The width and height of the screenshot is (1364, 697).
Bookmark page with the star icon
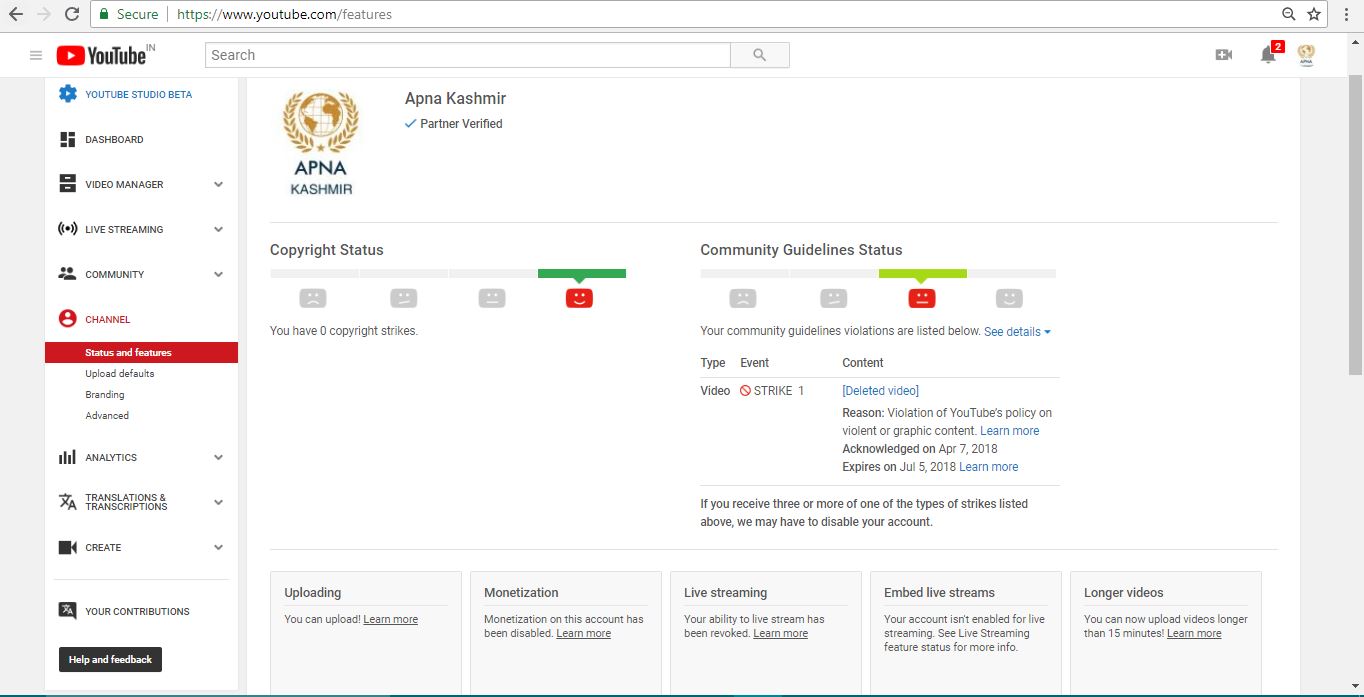click(x=1314, y=14)
